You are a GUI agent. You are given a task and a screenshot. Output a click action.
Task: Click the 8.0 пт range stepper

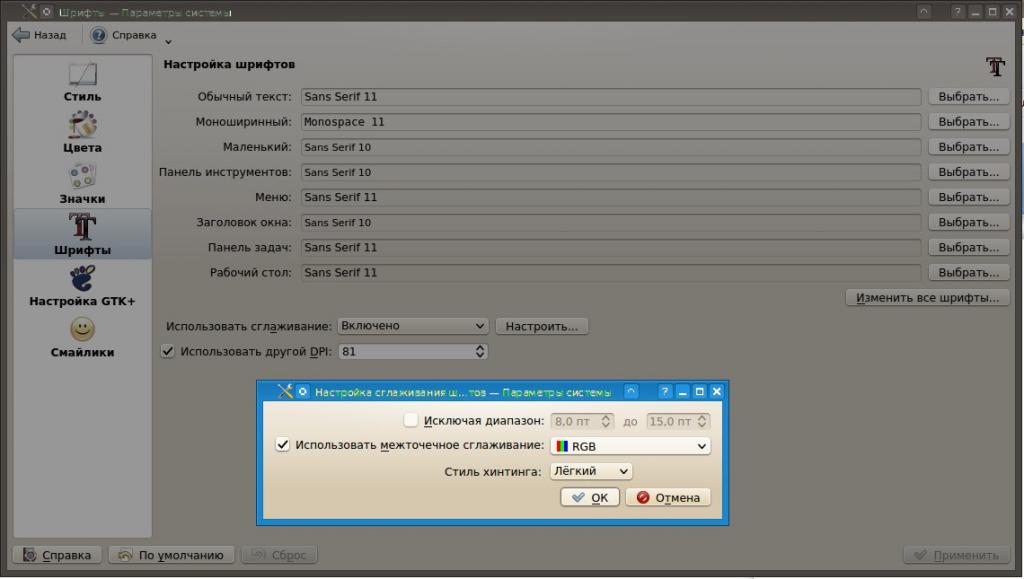pyautogui.click(x=605, y=422)
